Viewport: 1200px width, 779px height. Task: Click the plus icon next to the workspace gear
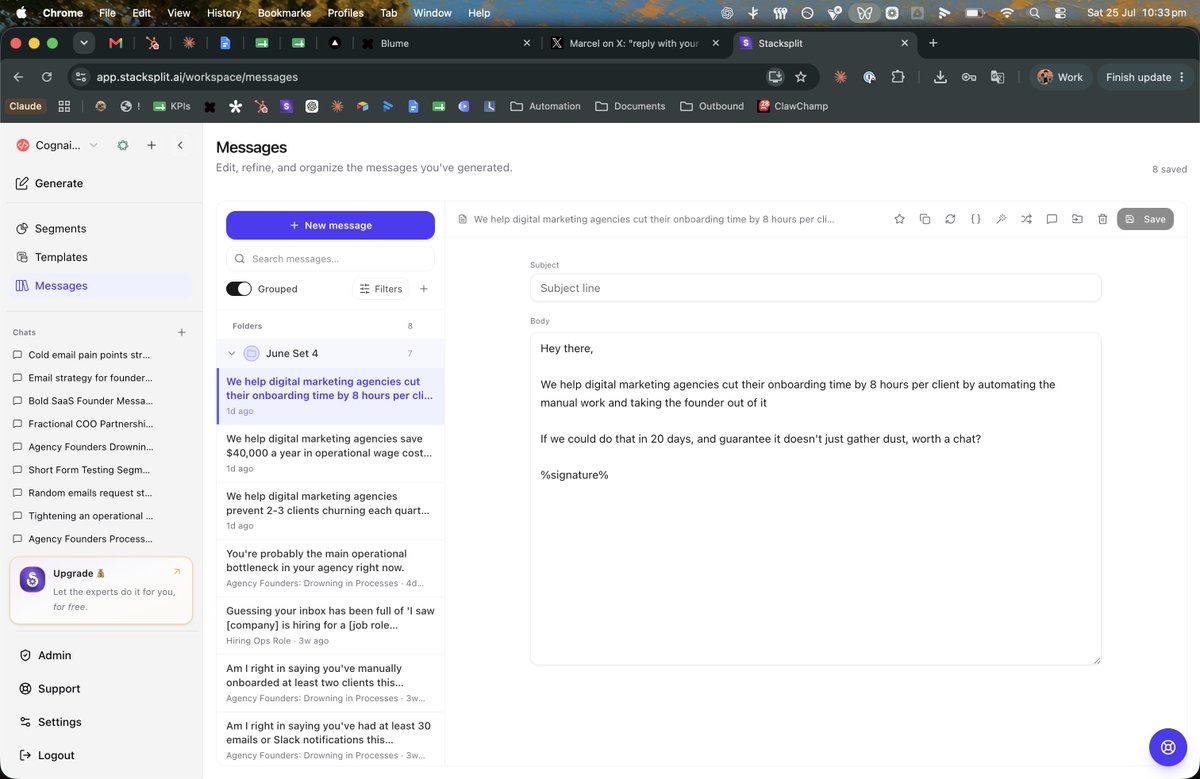(151, 145)
